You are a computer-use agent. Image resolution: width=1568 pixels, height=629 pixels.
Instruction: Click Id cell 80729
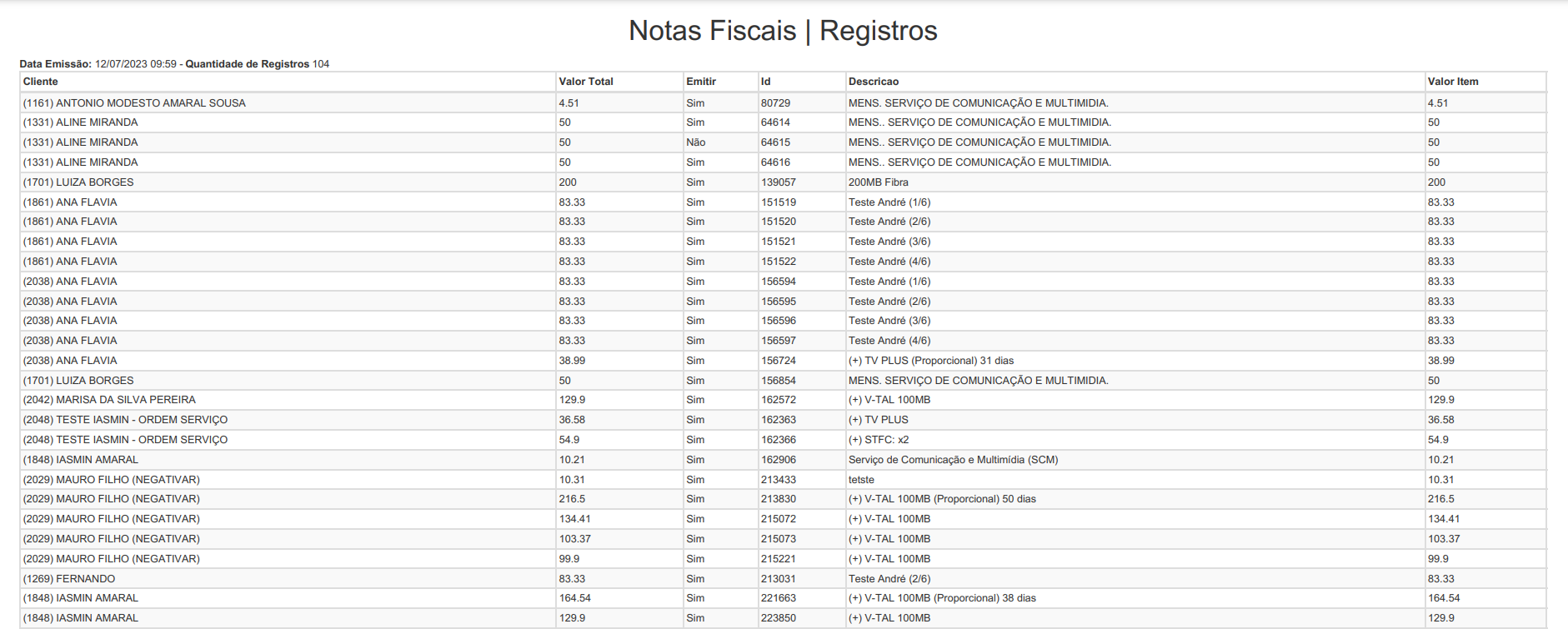pos(775,103)
